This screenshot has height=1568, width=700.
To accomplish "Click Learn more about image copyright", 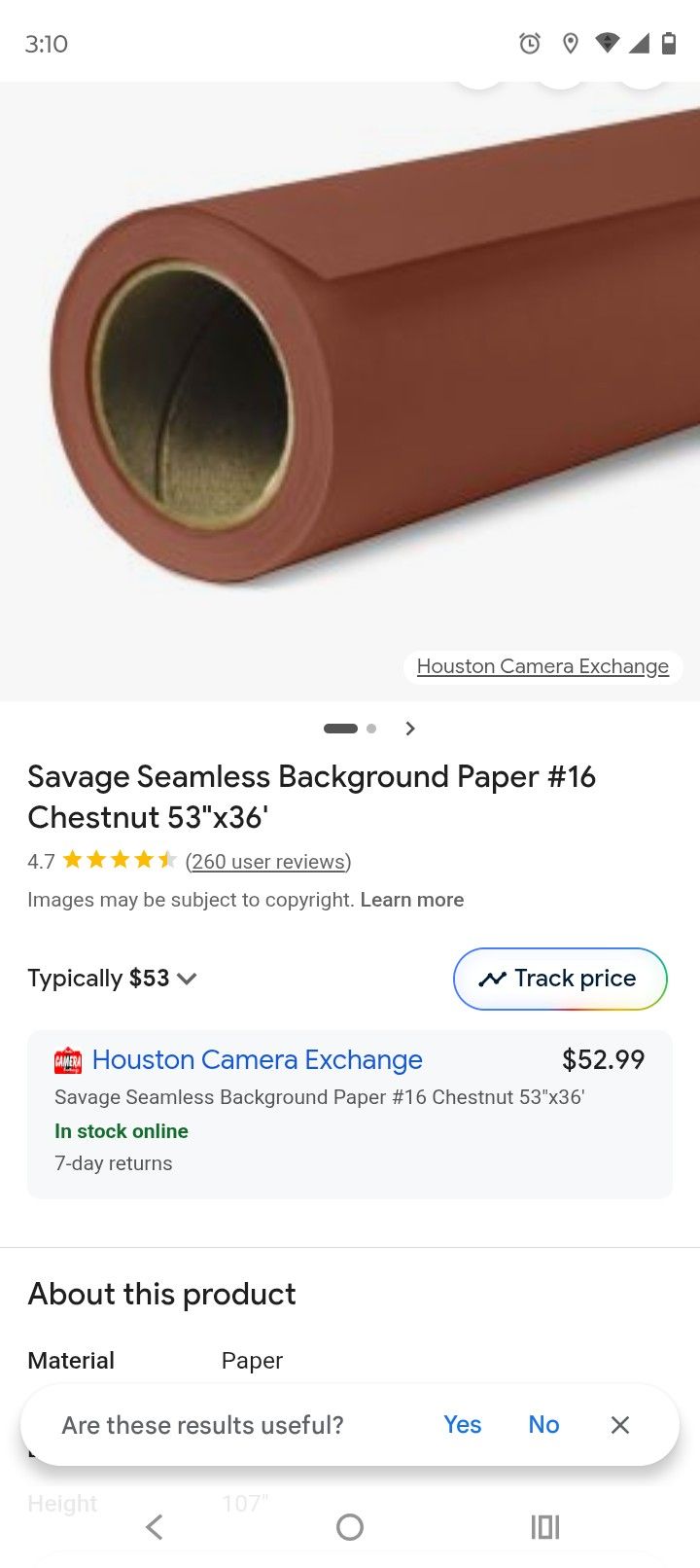I will click(x=412, y=900).
